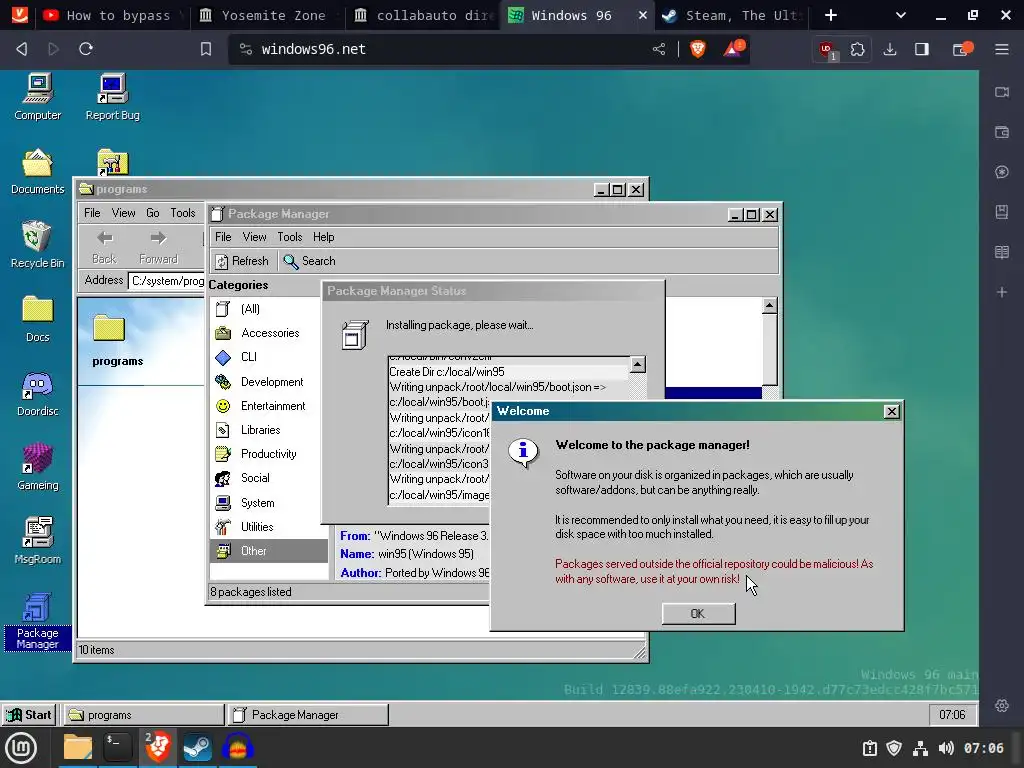Select the Utilities category
This screenshot has width=1024, height=768.
pos(269,527)
